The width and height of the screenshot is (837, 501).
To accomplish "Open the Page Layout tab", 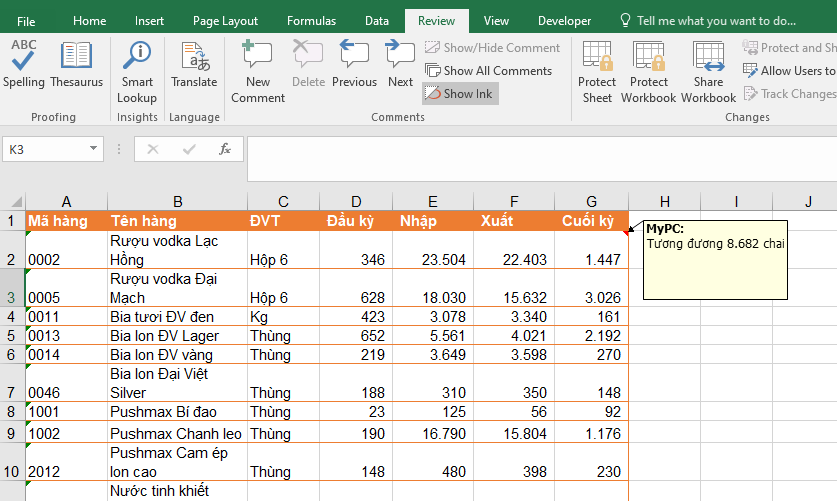I will tap(225, 21).
